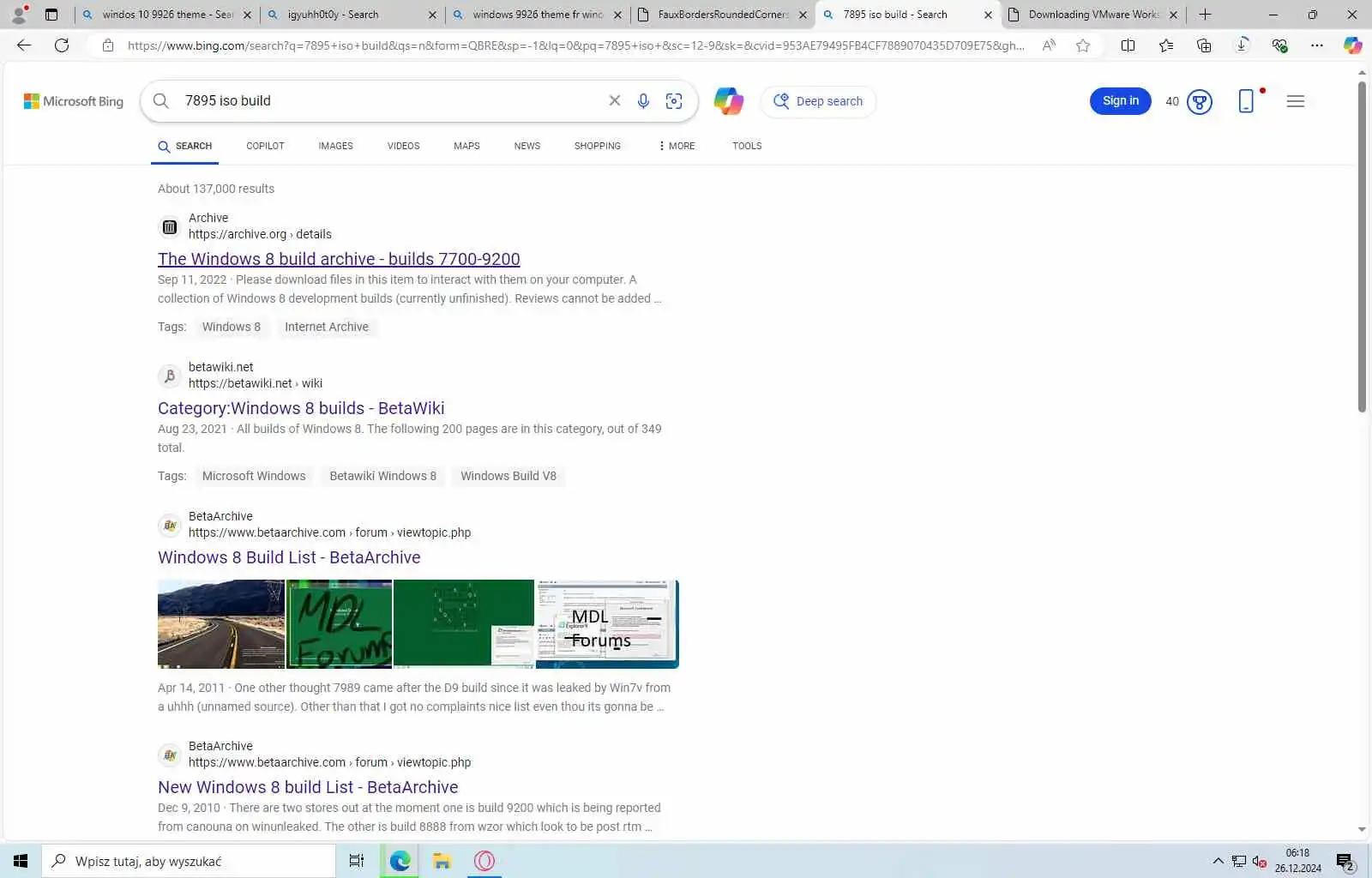Open the Copilot sidebar icon
The width and height of the screenshot is (1372, 878).
[1352, 45]
